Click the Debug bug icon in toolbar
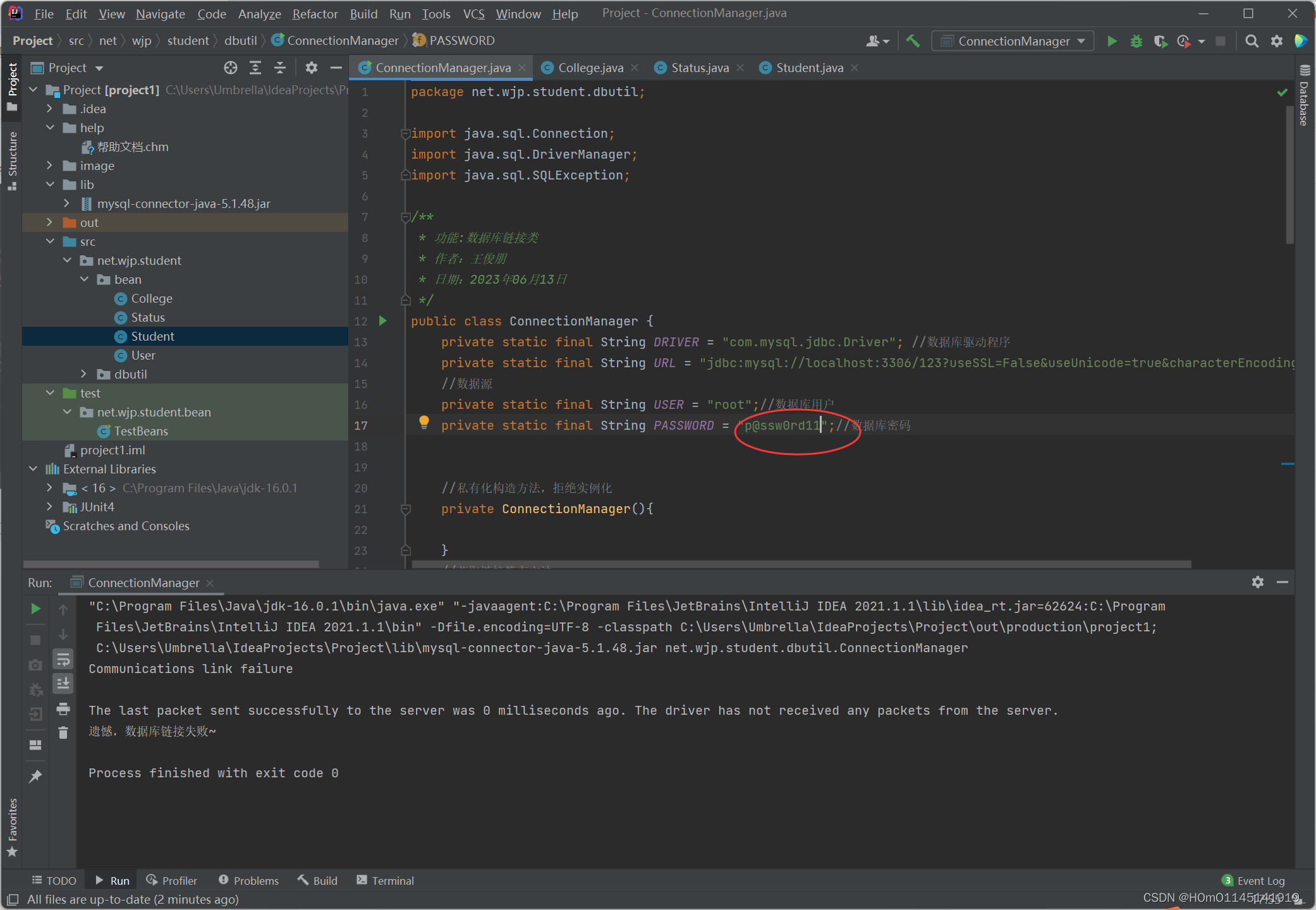Image resolution: width=1316 pixels, height=910 pixels. tap(1136, 41)
